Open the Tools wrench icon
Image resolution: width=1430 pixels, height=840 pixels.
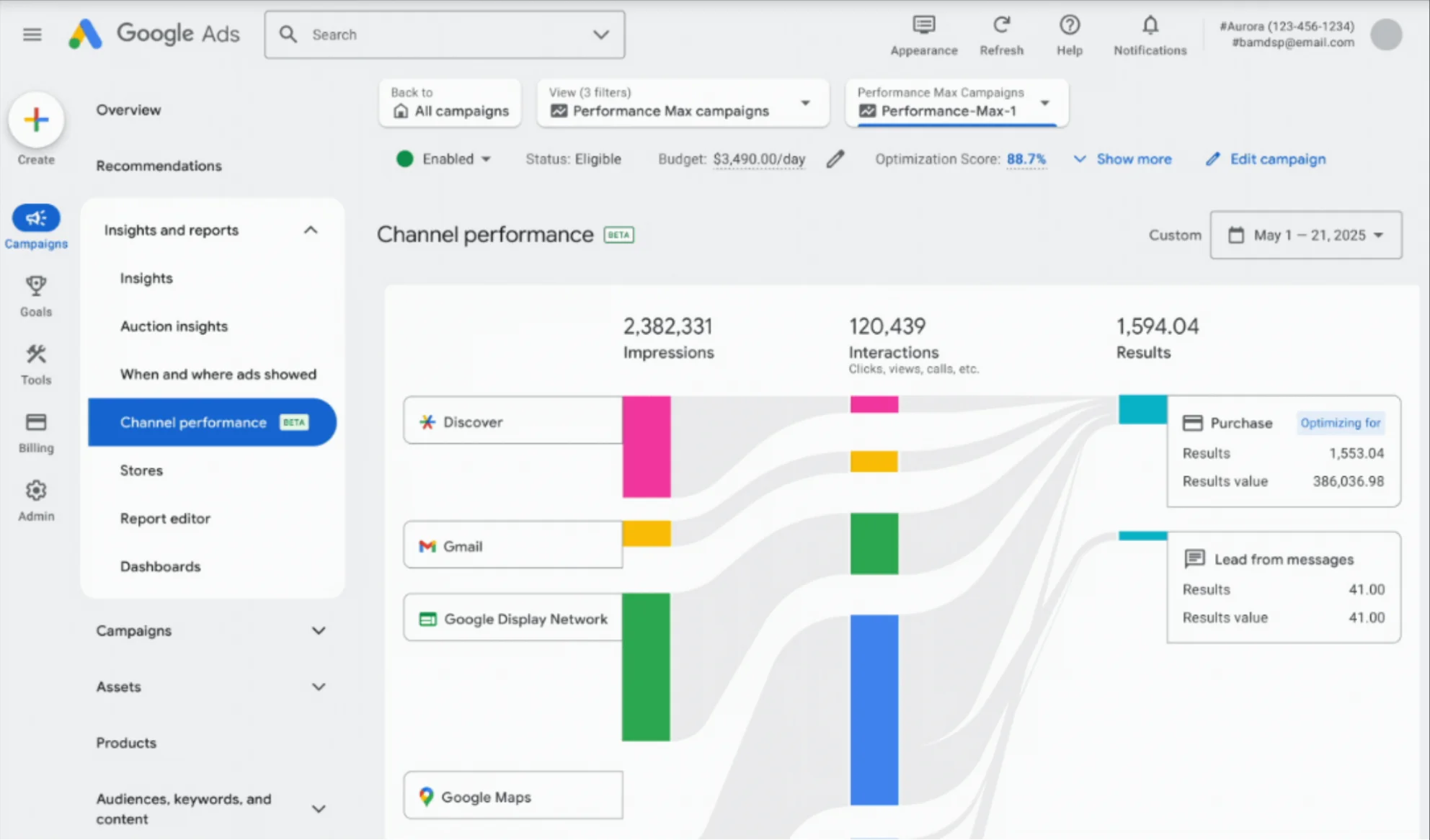(x=36, y=354)
